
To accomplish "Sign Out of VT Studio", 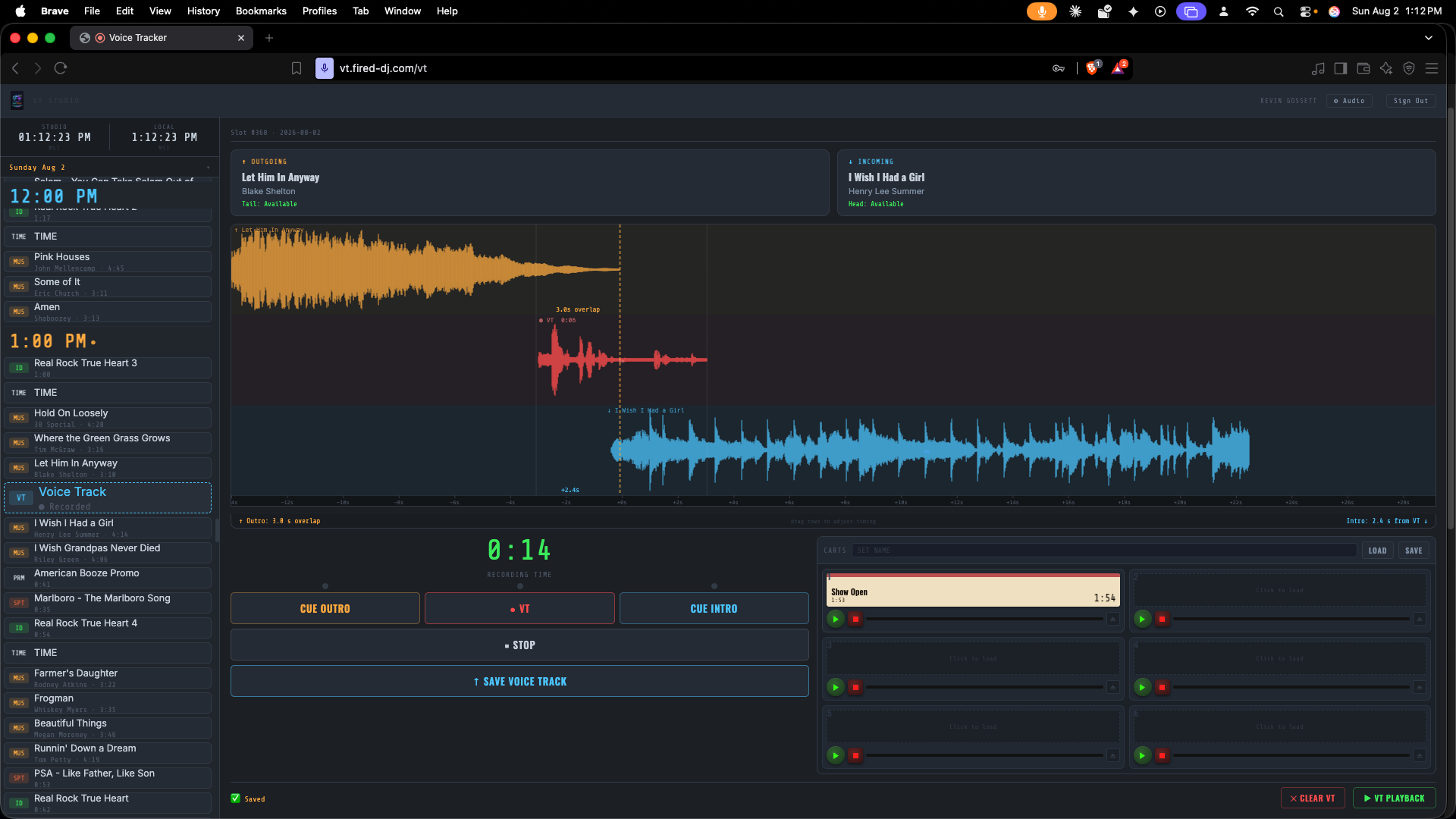I will point(1410,101).
